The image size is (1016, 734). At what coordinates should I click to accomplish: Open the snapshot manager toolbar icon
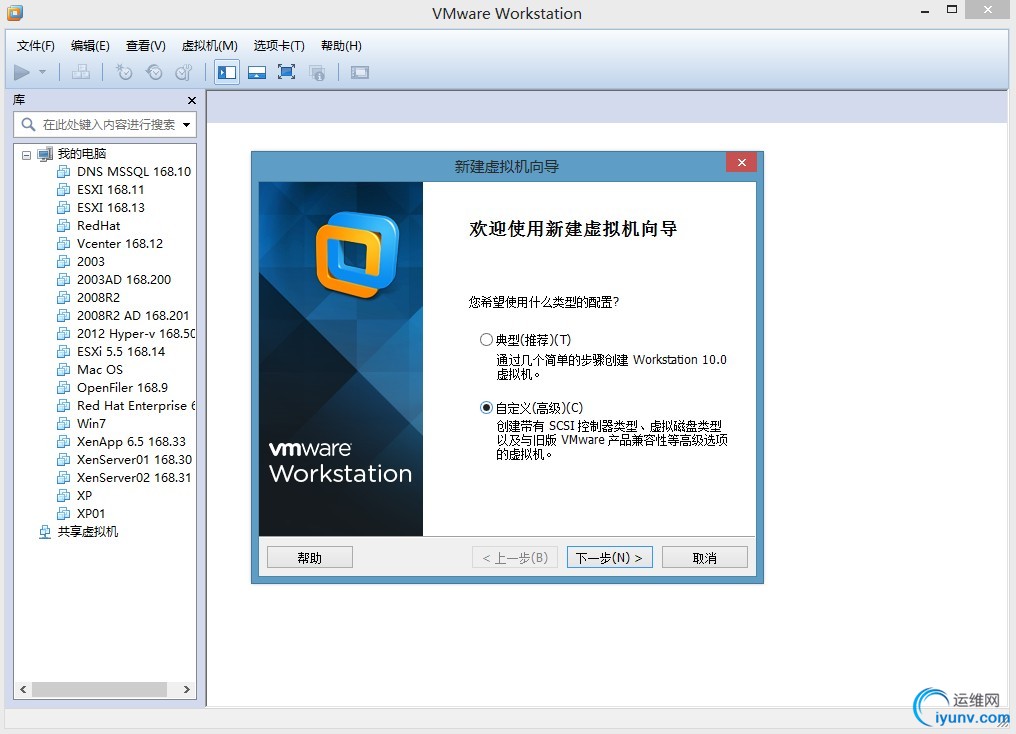[184, 72]
